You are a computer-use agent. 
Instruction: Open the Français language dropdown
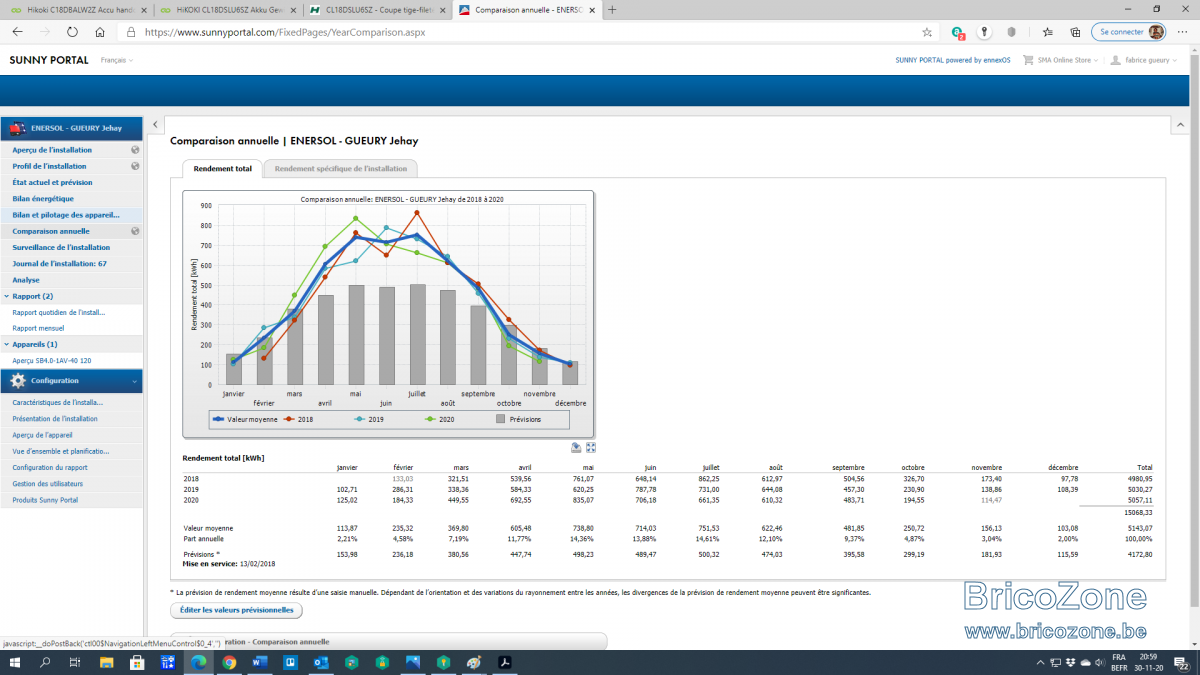coord(117,60)
